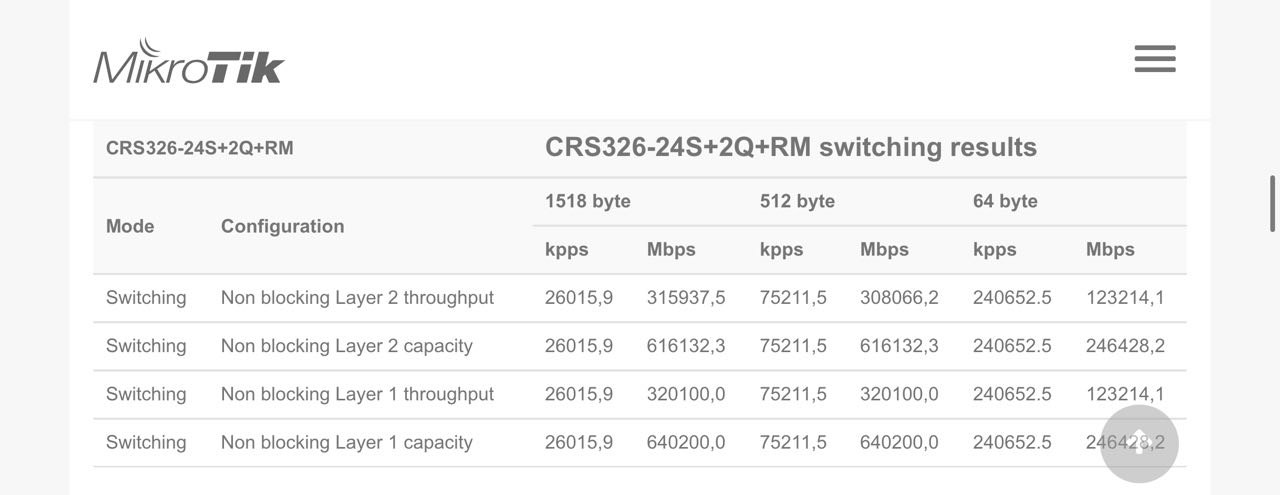
Task: Click the MikroTik logo
Action: click(x=189, y=62)
